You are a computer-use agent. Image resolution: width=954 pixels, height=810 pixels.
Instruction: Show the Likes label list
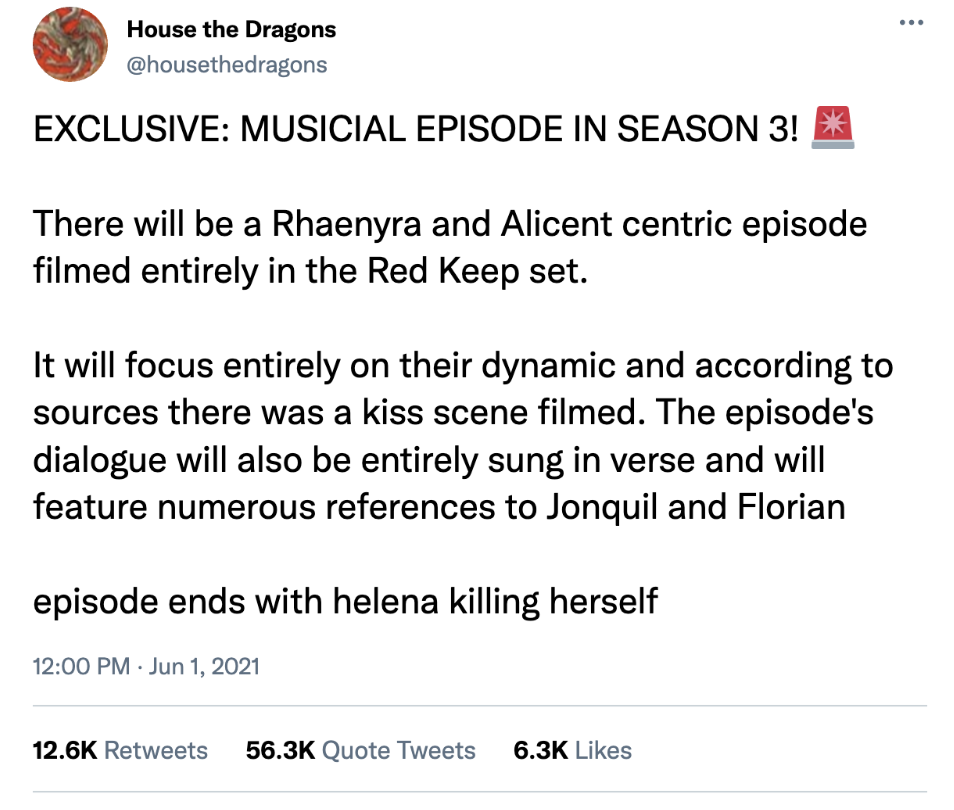(604, 750)
